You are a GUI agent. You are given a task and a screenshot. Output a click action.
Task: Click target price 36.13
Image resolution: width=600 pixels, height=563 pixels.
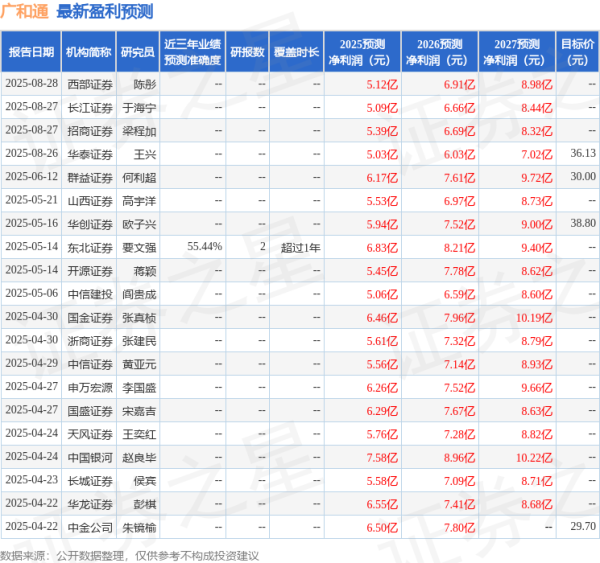pyautogui.click(x=583, y=153)
